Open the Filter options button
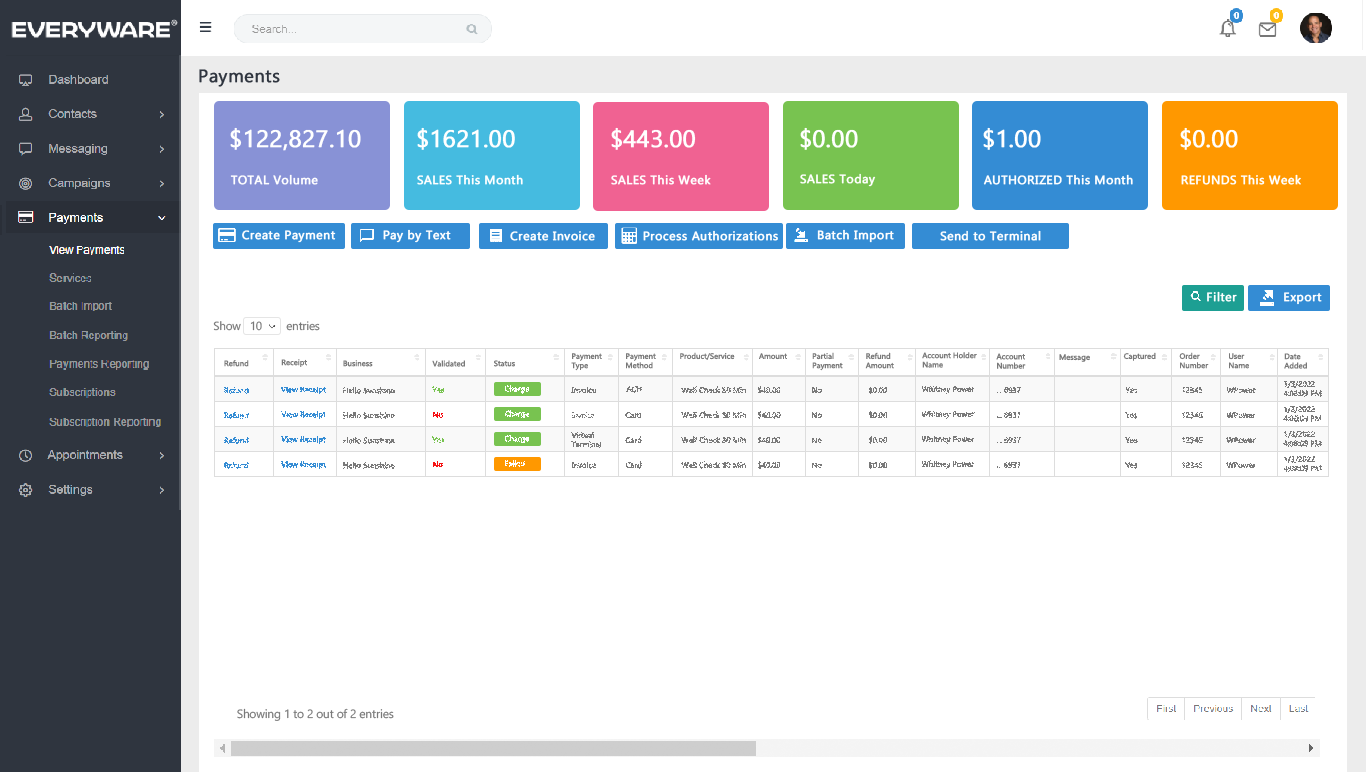The width and height of the screenshot is (1366, 772). pyautogui.click(x=1212, y=297)
